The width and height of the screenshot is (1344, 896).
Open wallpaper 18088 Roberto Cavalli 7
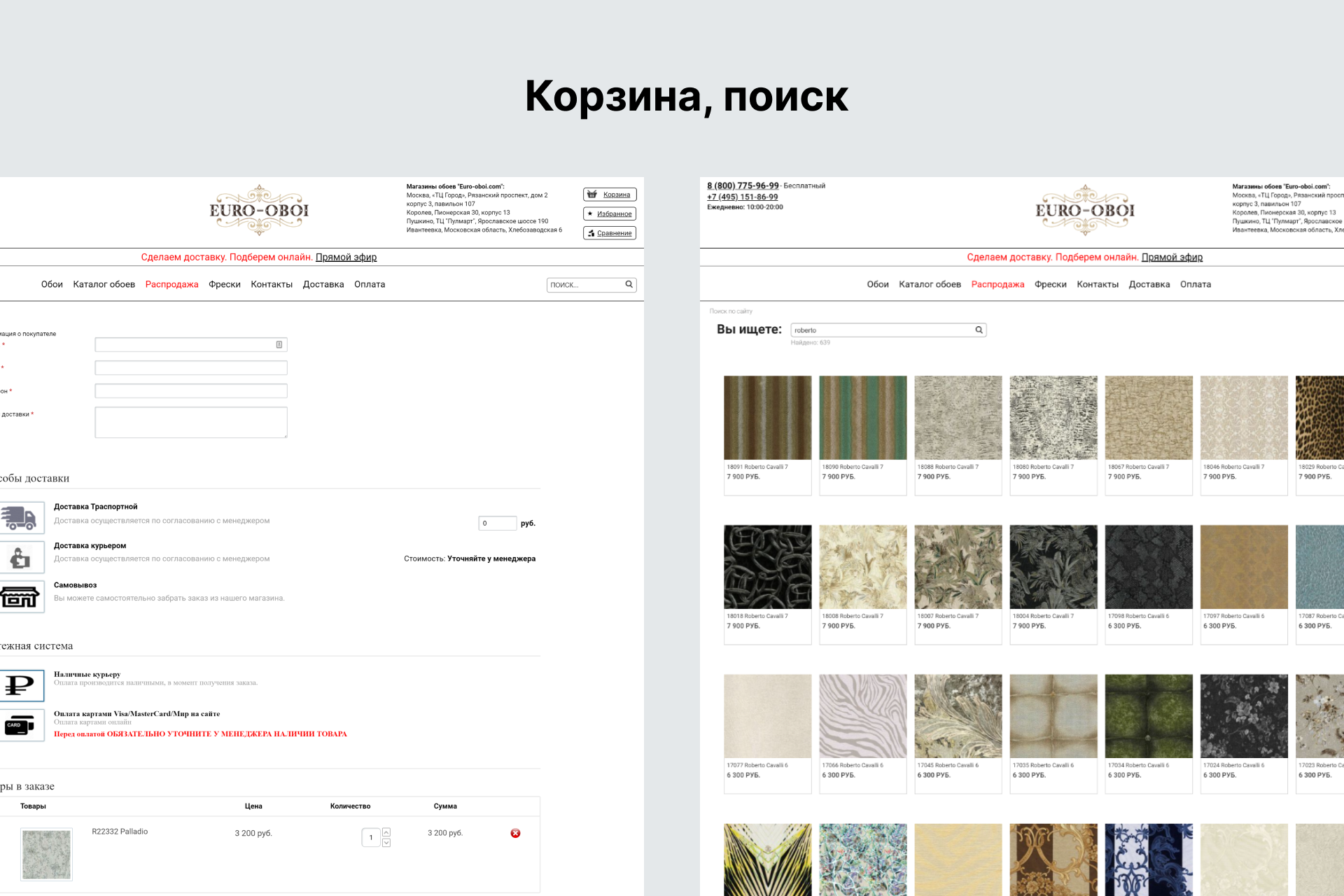958,435
